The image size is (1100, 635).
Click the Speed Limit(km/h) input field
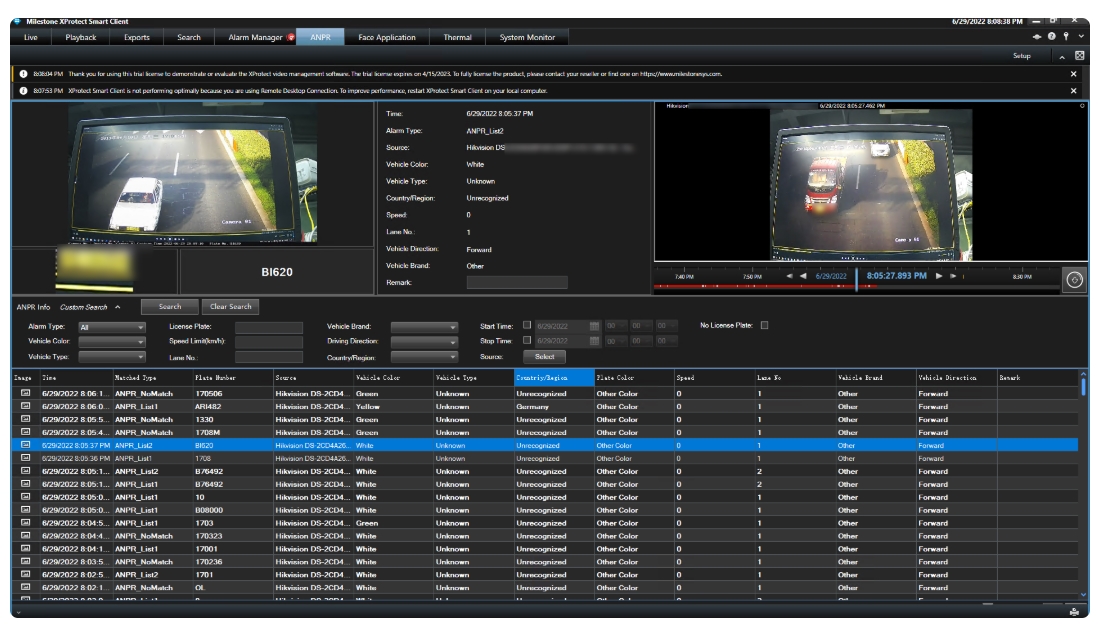pos(269,342)
